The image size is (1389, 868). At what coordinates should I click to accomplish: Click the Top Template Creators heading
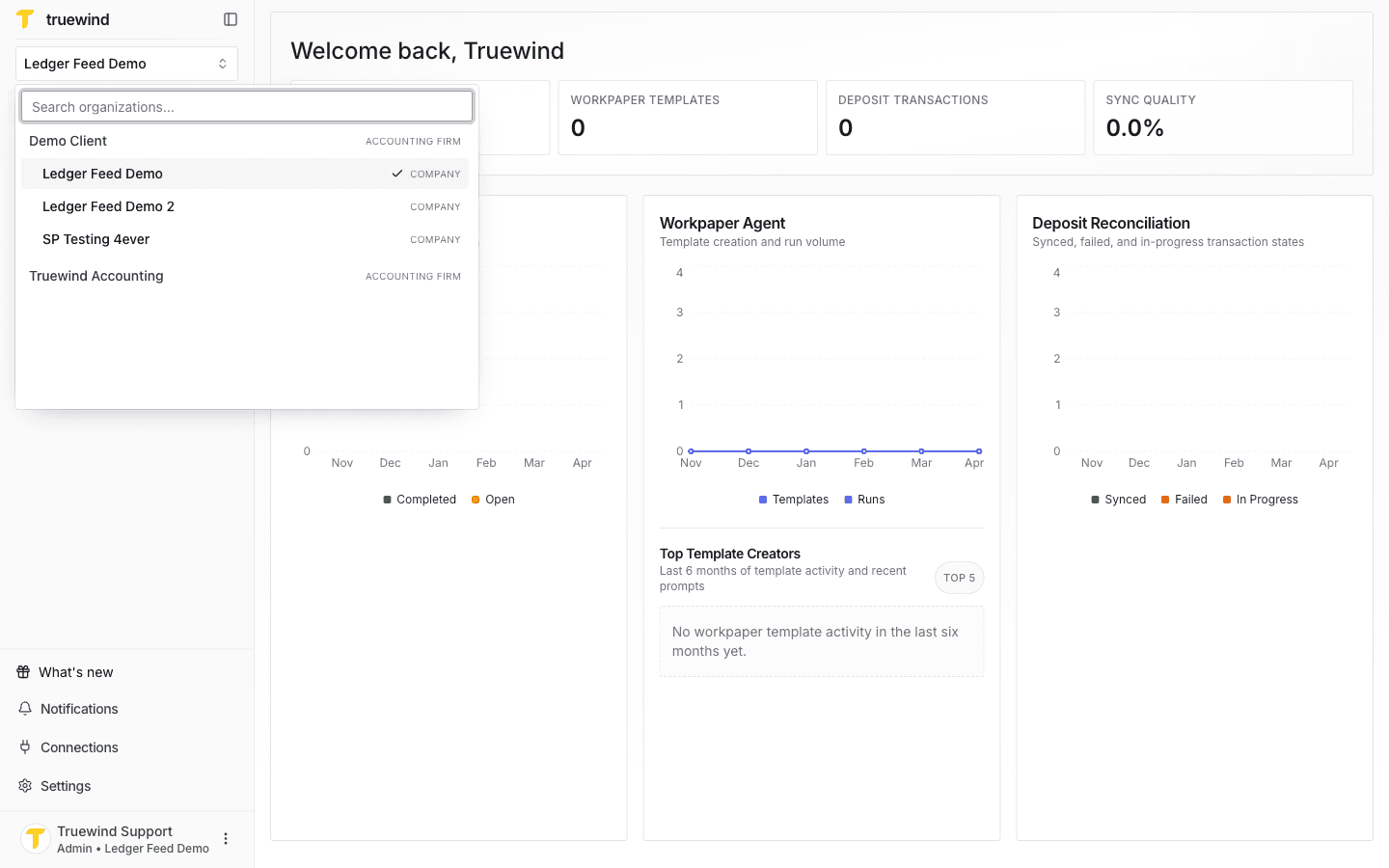pyautogui.click(x=730, y=554)
